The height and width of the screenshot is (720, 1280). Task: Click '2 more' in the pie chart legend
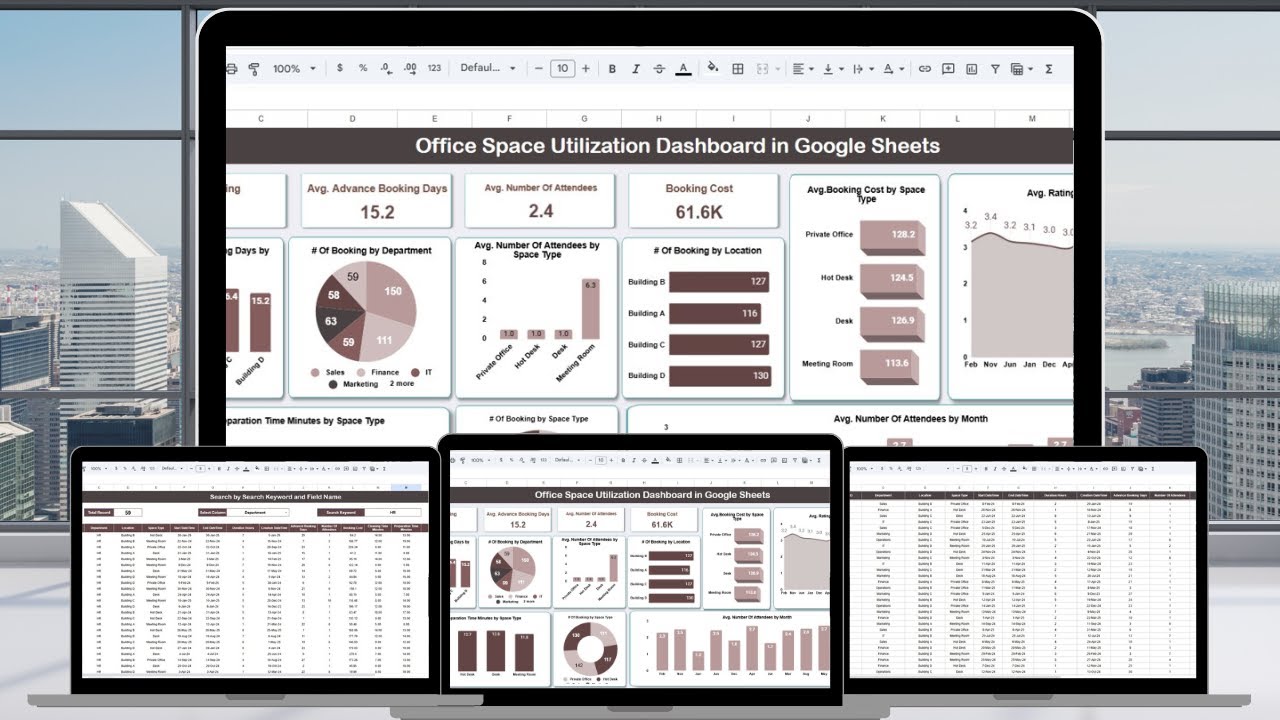click(401, 383)
